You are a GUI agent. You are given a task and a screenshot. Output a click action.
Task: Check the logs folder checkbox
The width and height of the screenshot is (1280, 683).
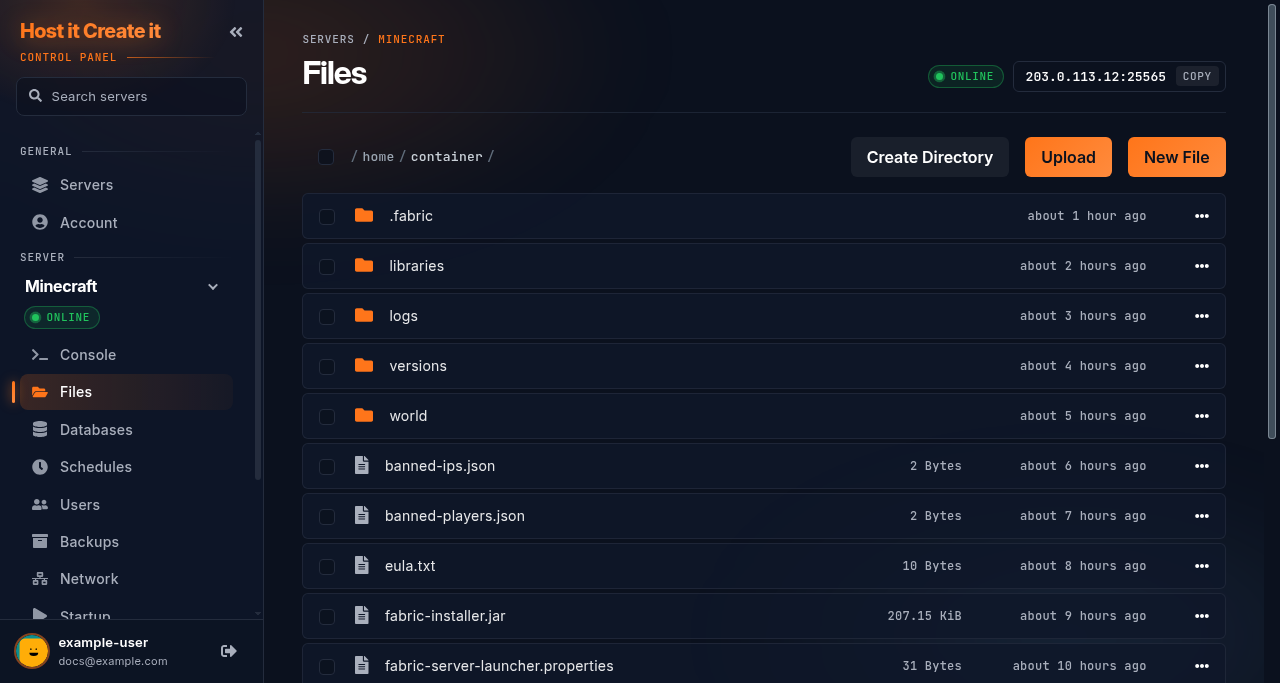pos(327,317)
